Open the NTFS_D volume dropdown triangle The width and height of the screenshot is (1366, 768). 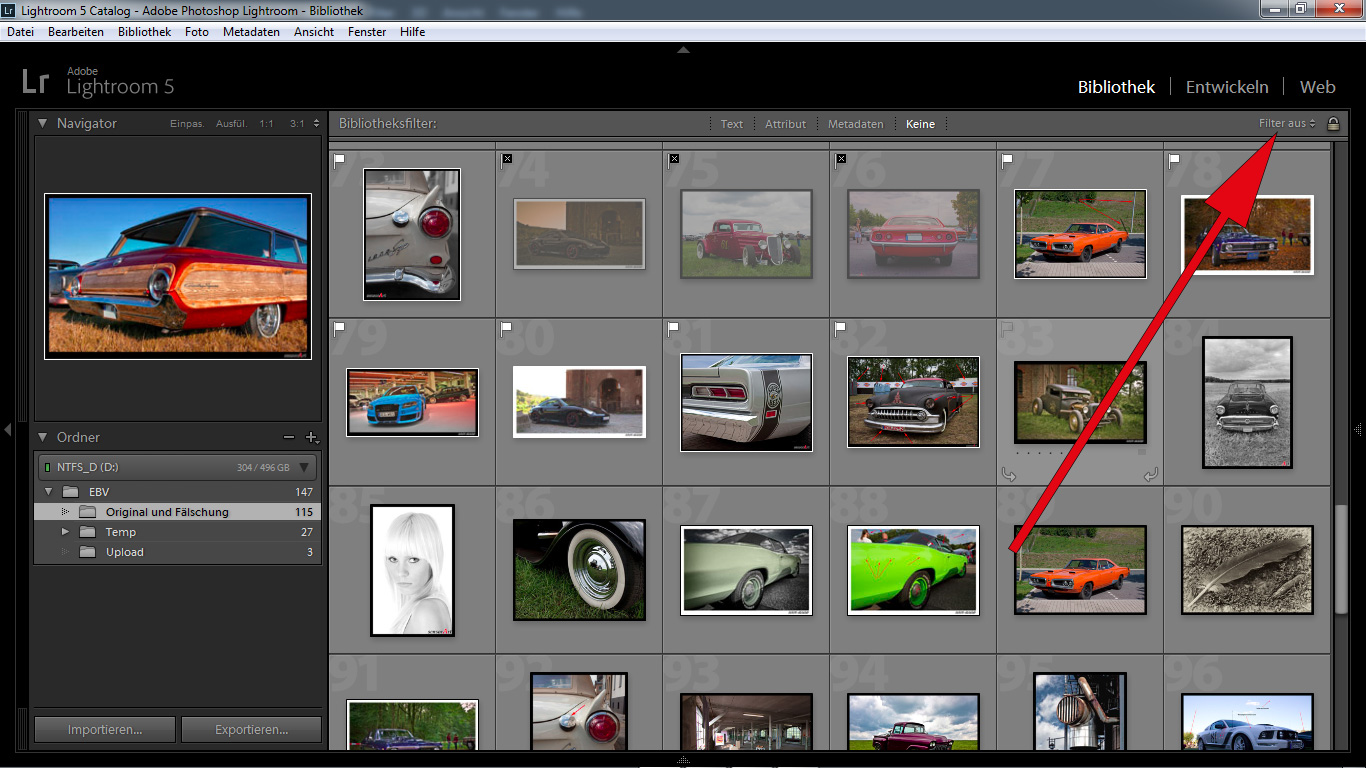[x=305, y=467]
